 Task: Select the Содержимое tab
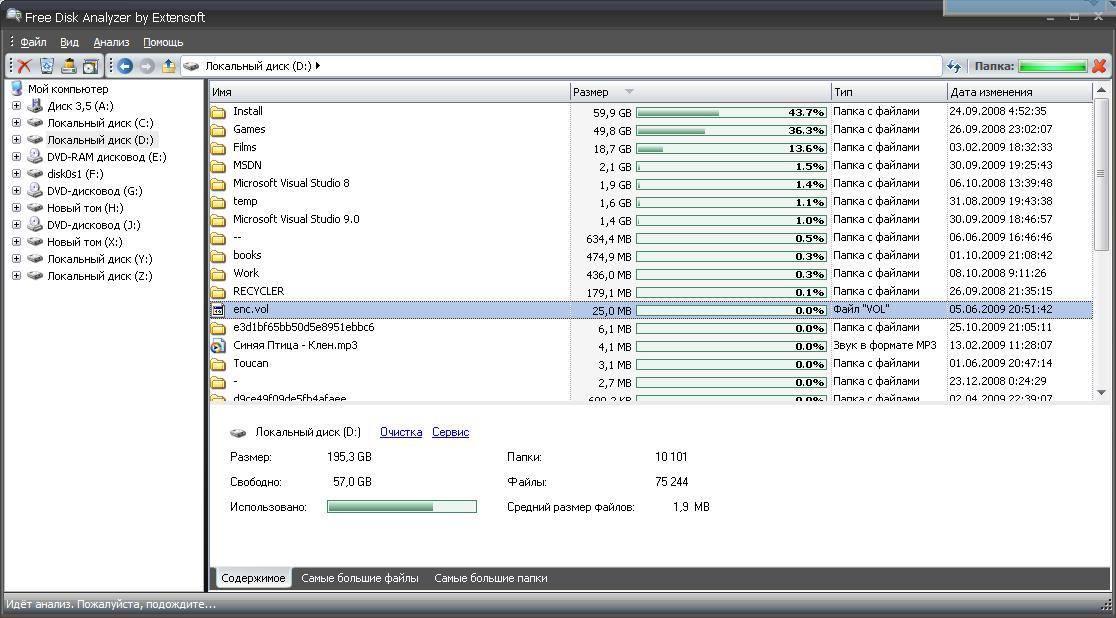(253, 578)
